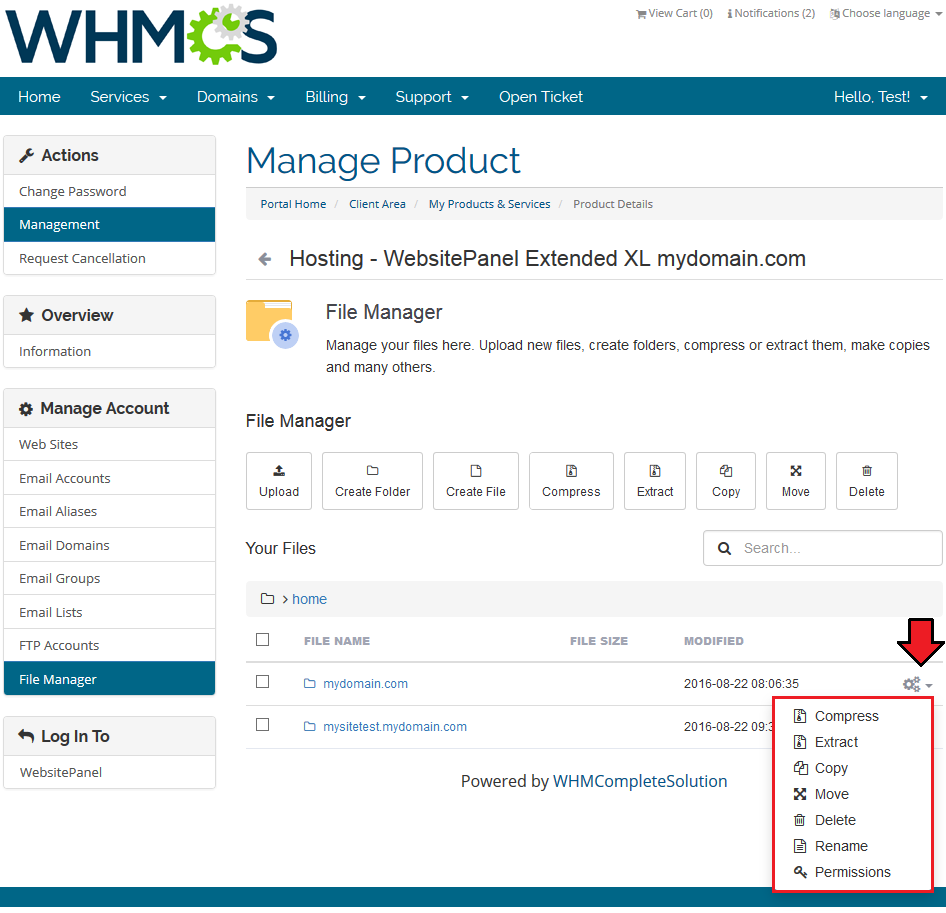Open gear actions menu for mydomain.com row
This screenshot has height=913, width=946.
point(918,684)
